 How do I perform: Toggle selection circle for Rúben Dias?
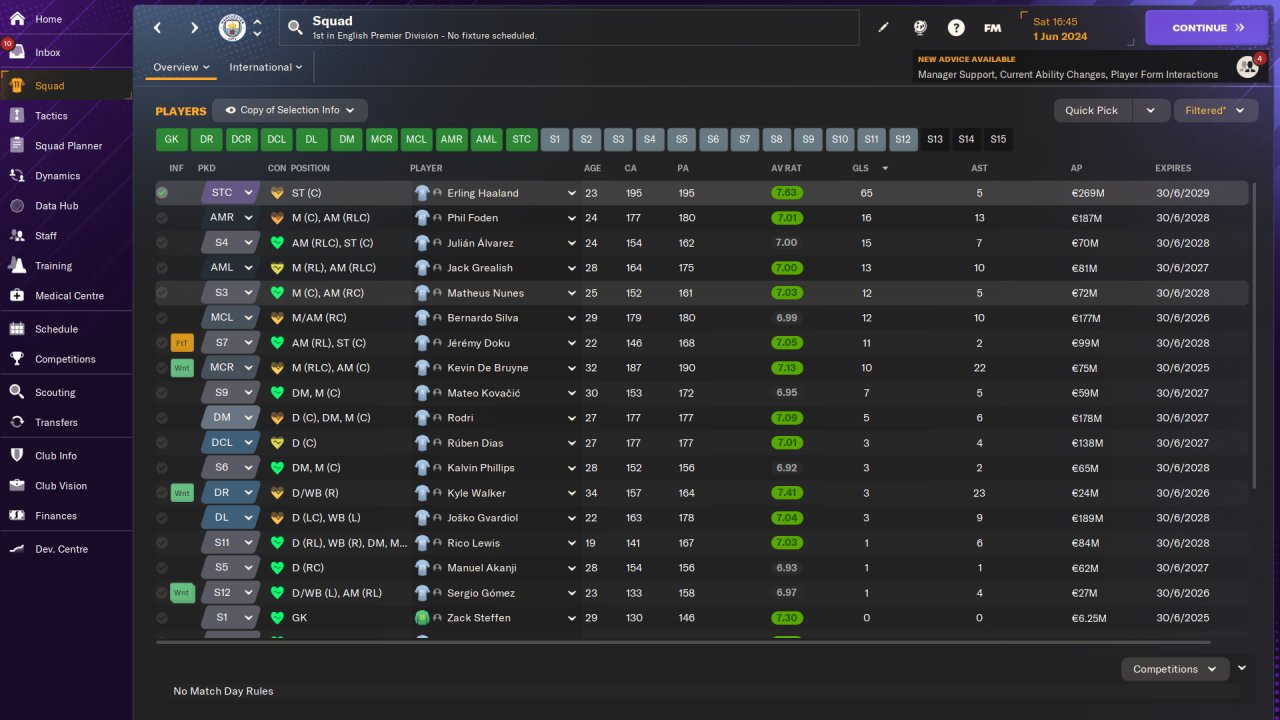tap(162, 443)
